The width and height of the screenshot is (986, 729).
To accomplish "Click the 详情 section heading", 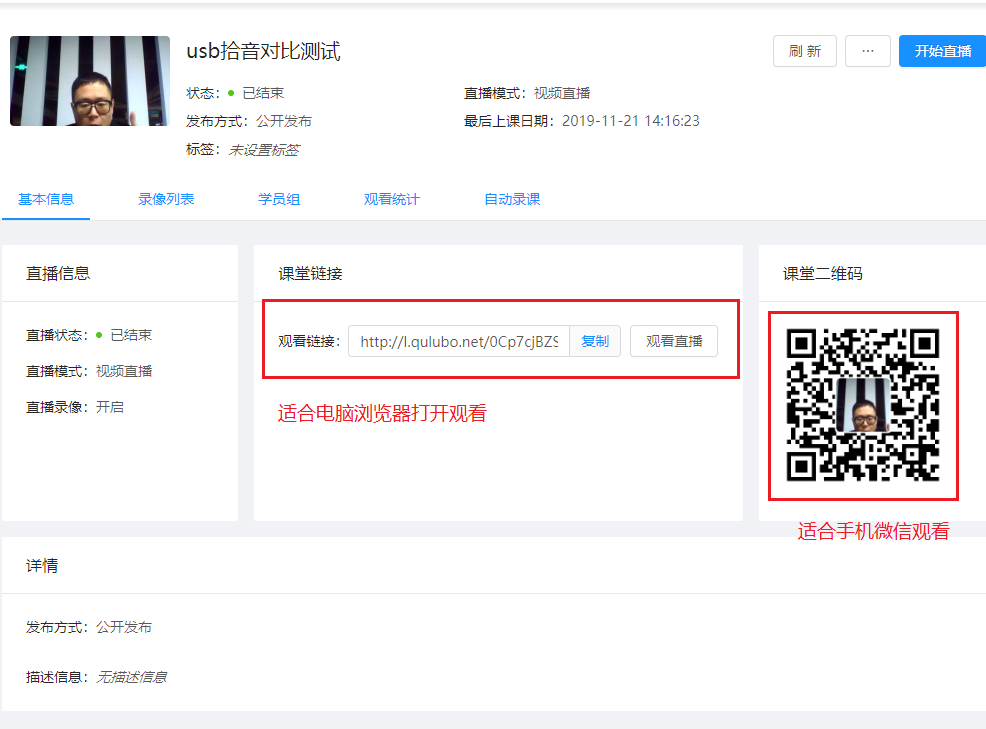I will click(42, 565).
